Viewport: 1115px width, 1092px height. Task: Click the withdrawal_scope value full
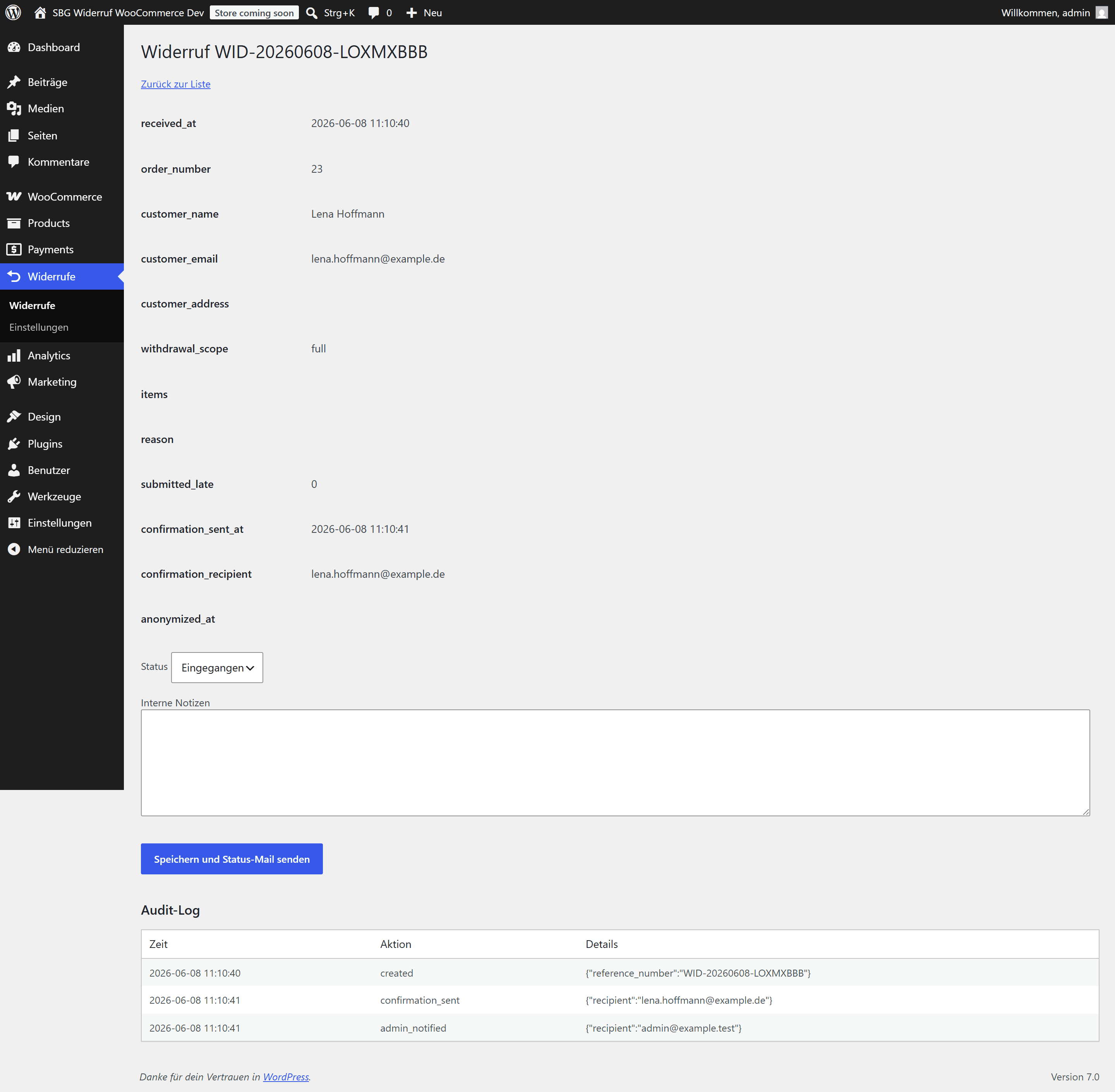click(x=318, y=349)
